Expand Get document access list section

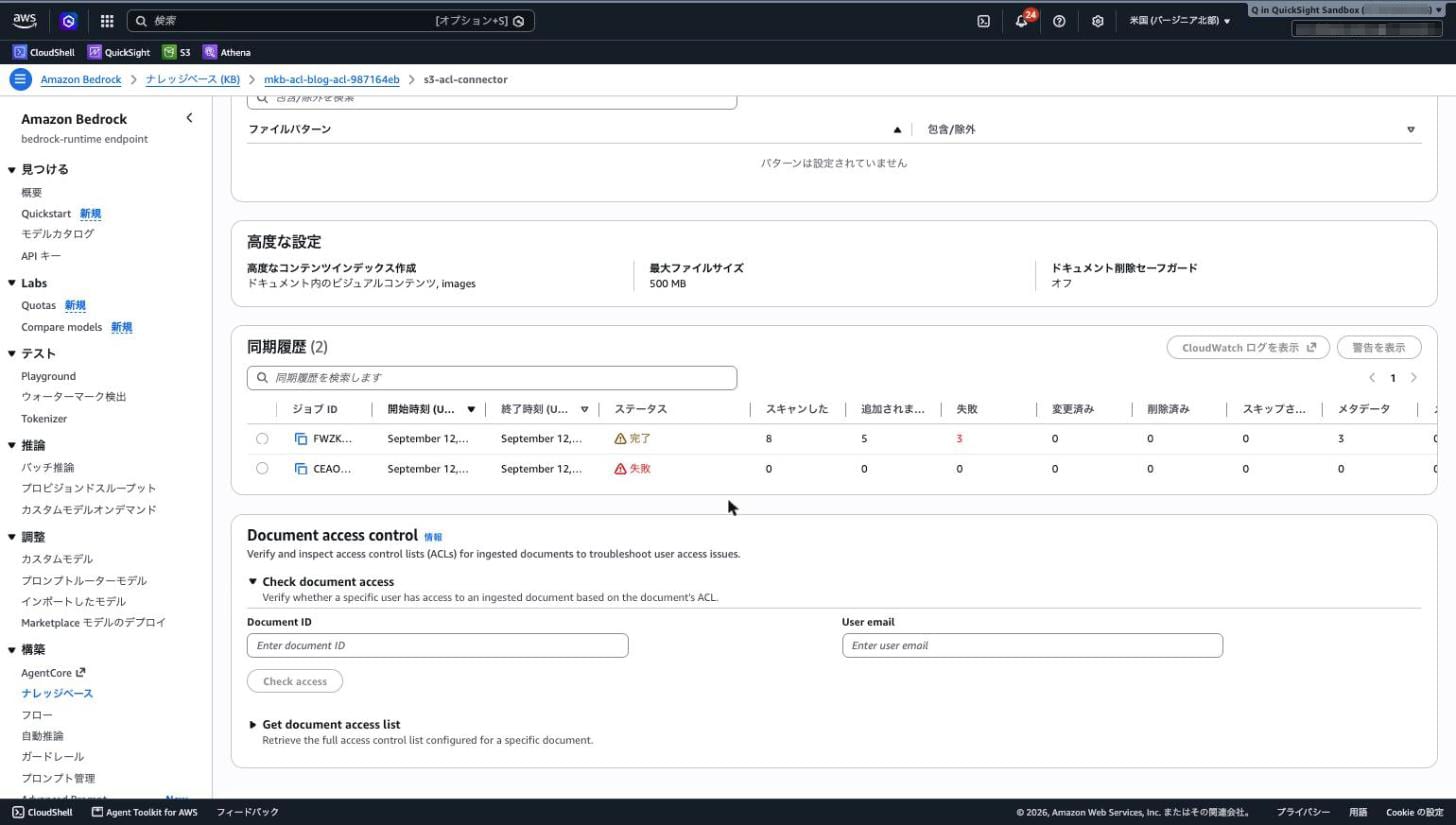(253, 724)
